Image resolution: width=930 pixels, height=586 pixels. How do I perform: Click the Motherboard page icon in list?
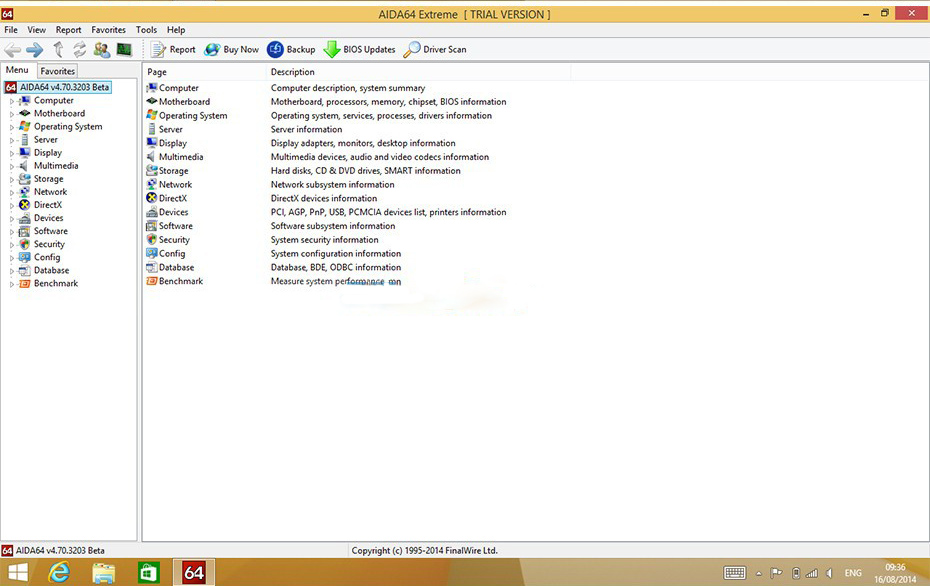(152, 101)
